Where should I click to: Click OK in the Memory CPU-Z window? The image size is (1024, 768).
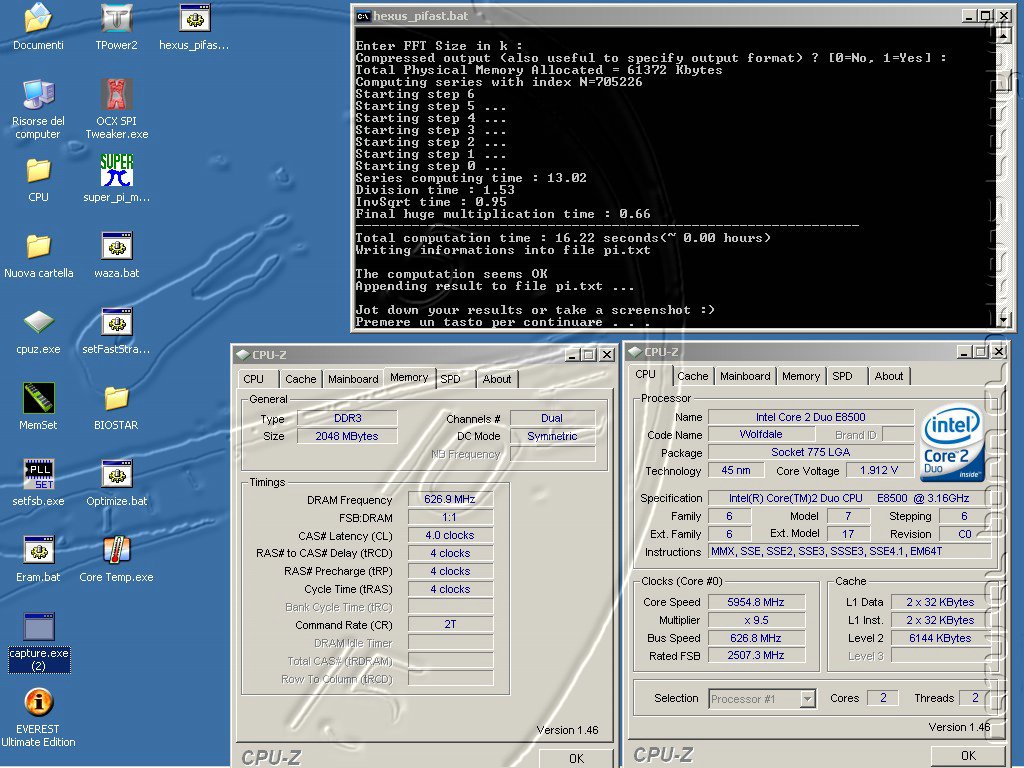coord(576,758)
